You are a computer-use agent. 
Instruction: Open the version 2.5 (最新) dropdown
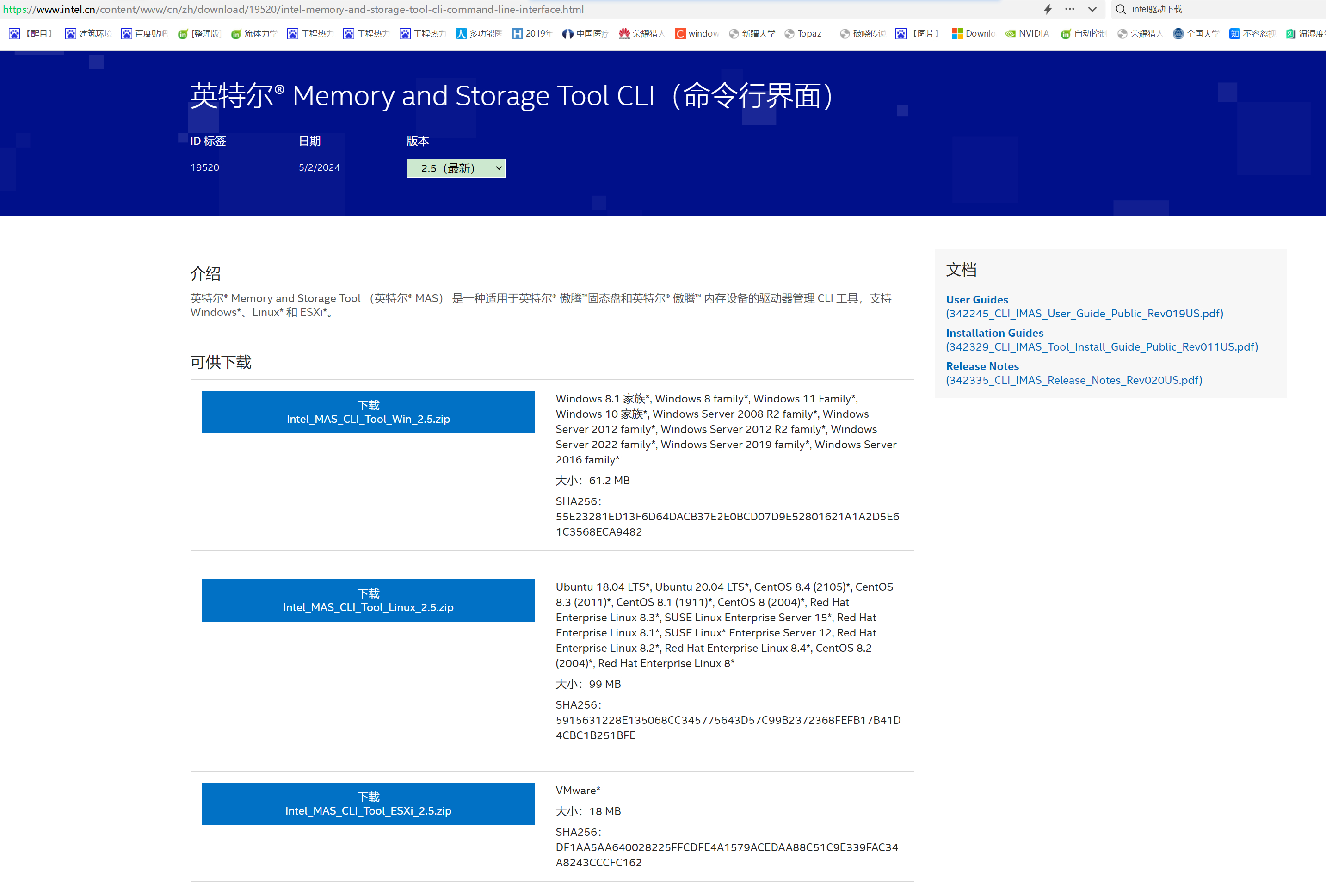click(456, 168)
